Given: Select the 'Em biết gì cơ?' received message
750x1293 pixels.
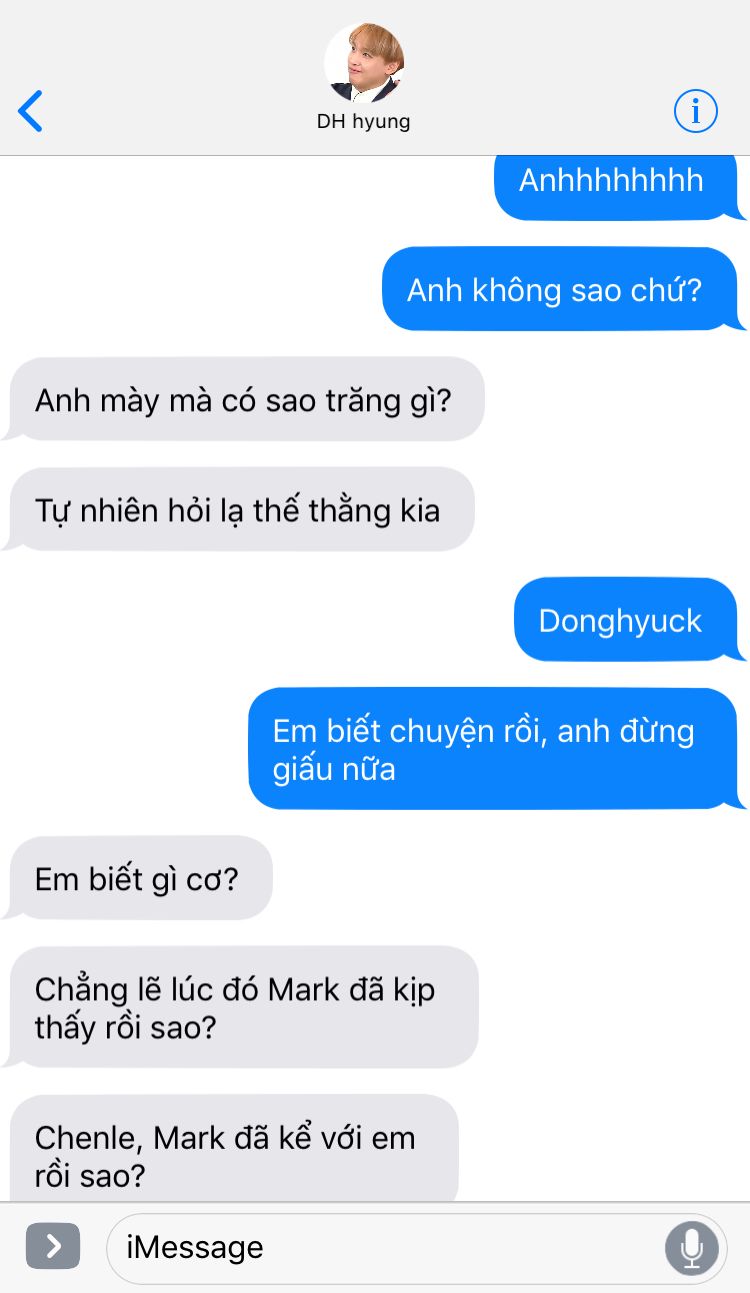Looking at the screenshot, I should pos(137,879).
